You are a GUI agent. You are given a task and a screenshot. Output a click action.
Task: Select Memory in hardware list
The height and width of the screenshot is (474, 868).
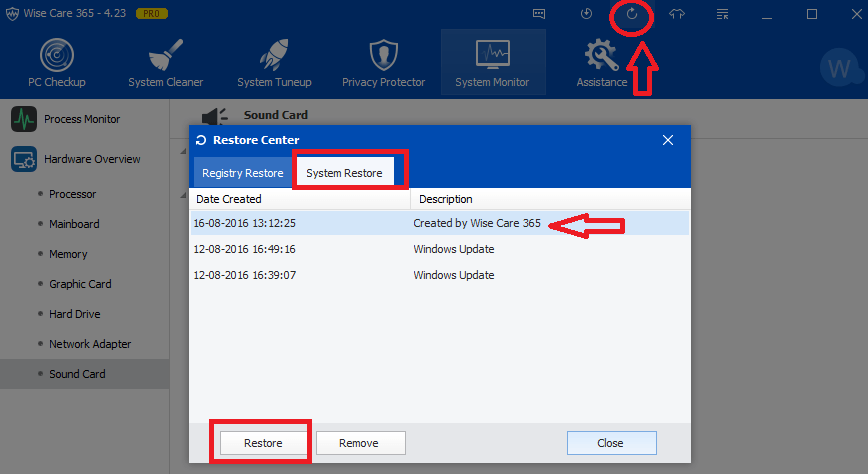68,254
